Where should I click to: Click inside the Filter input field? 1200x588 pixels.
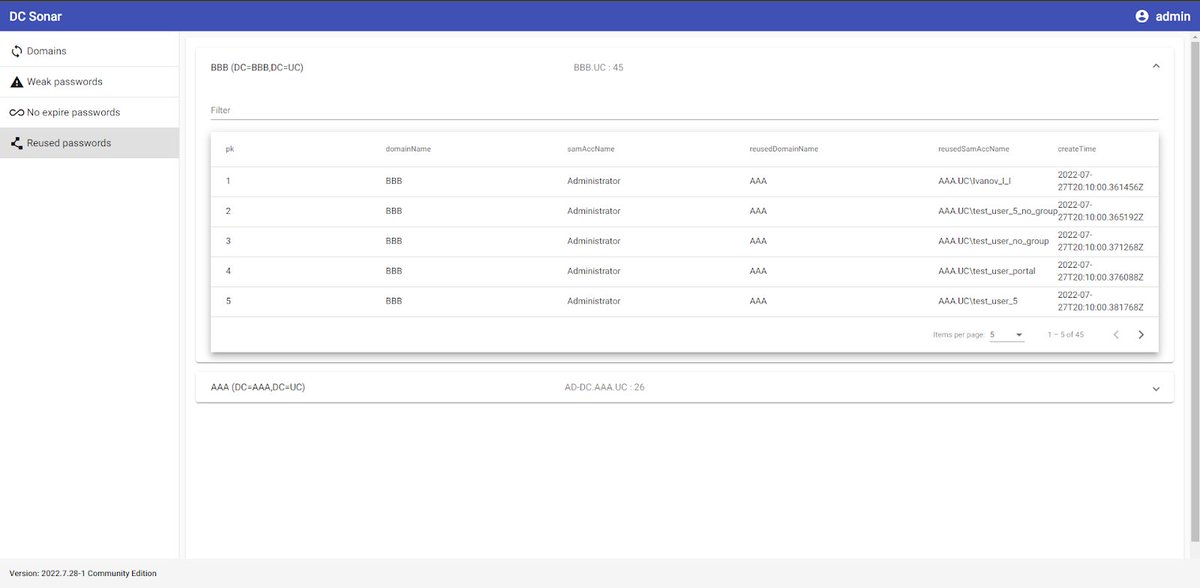400,110
